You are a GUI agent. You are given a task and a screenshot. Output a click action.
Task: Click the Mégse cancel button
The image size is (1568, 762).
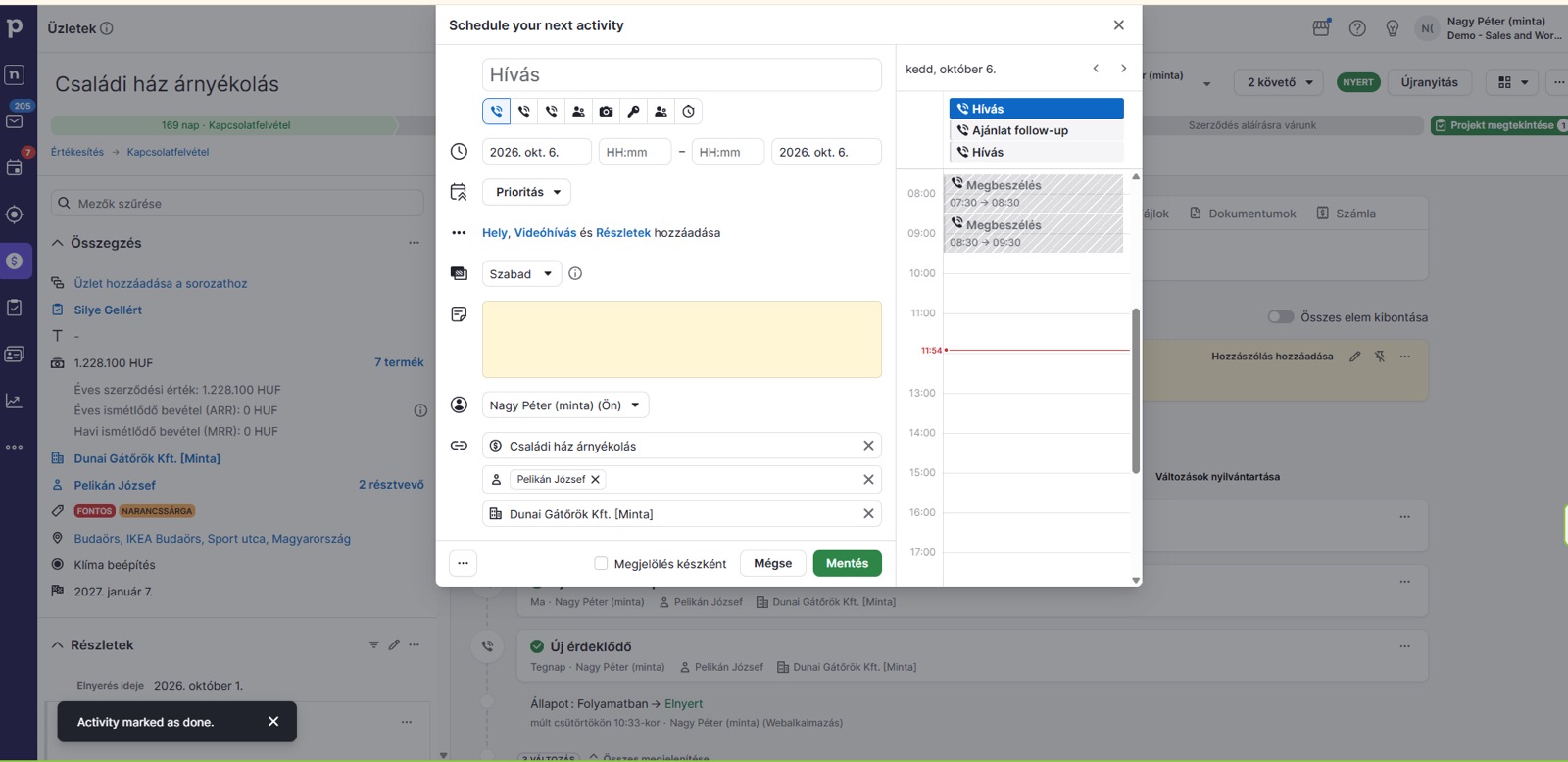coord(772,563)
